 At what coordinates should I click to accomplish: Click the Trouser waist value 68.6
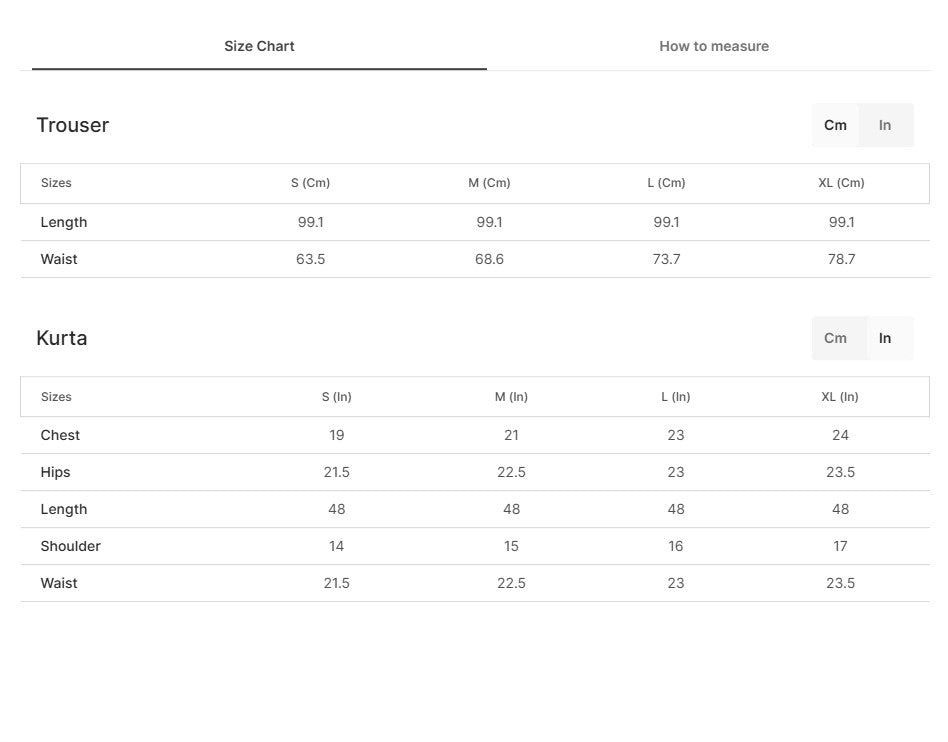coord(489,259)
